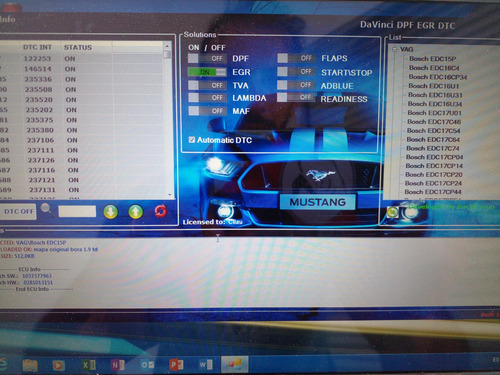
Task: Select Bosch EDC16U1 in the list
Action: (434, 86)
